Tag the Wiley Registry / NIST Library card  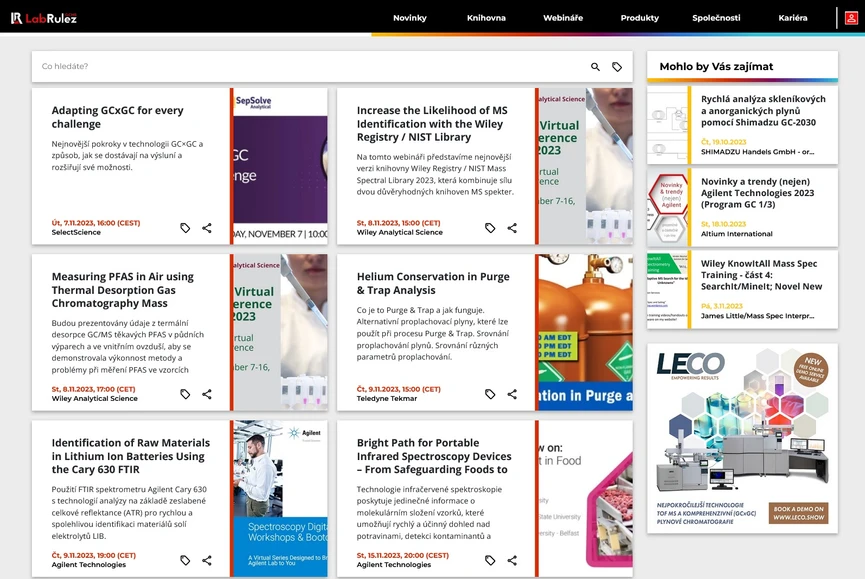point(490,228)
